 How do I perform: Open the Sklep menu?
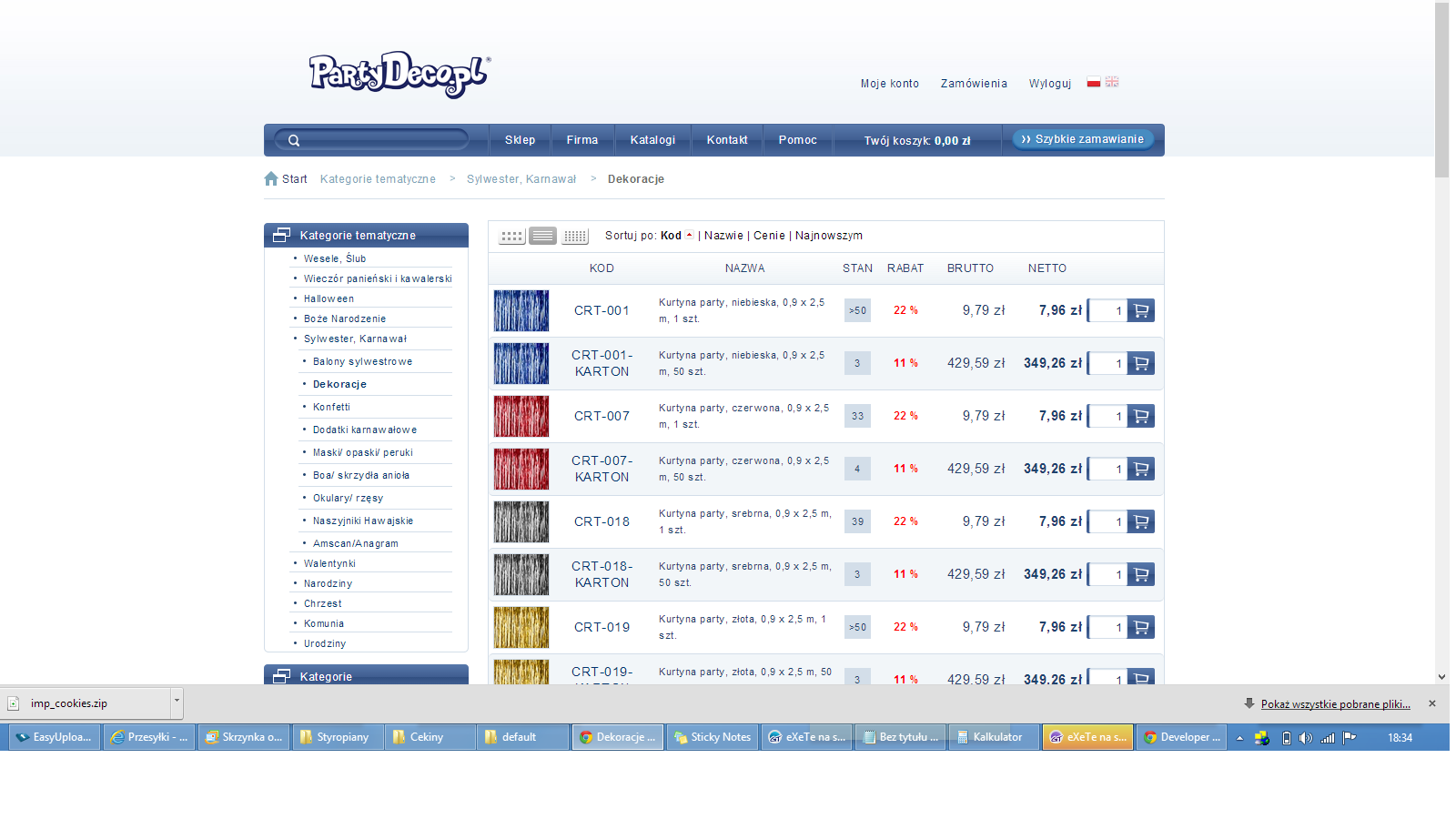tap(521, 140)
